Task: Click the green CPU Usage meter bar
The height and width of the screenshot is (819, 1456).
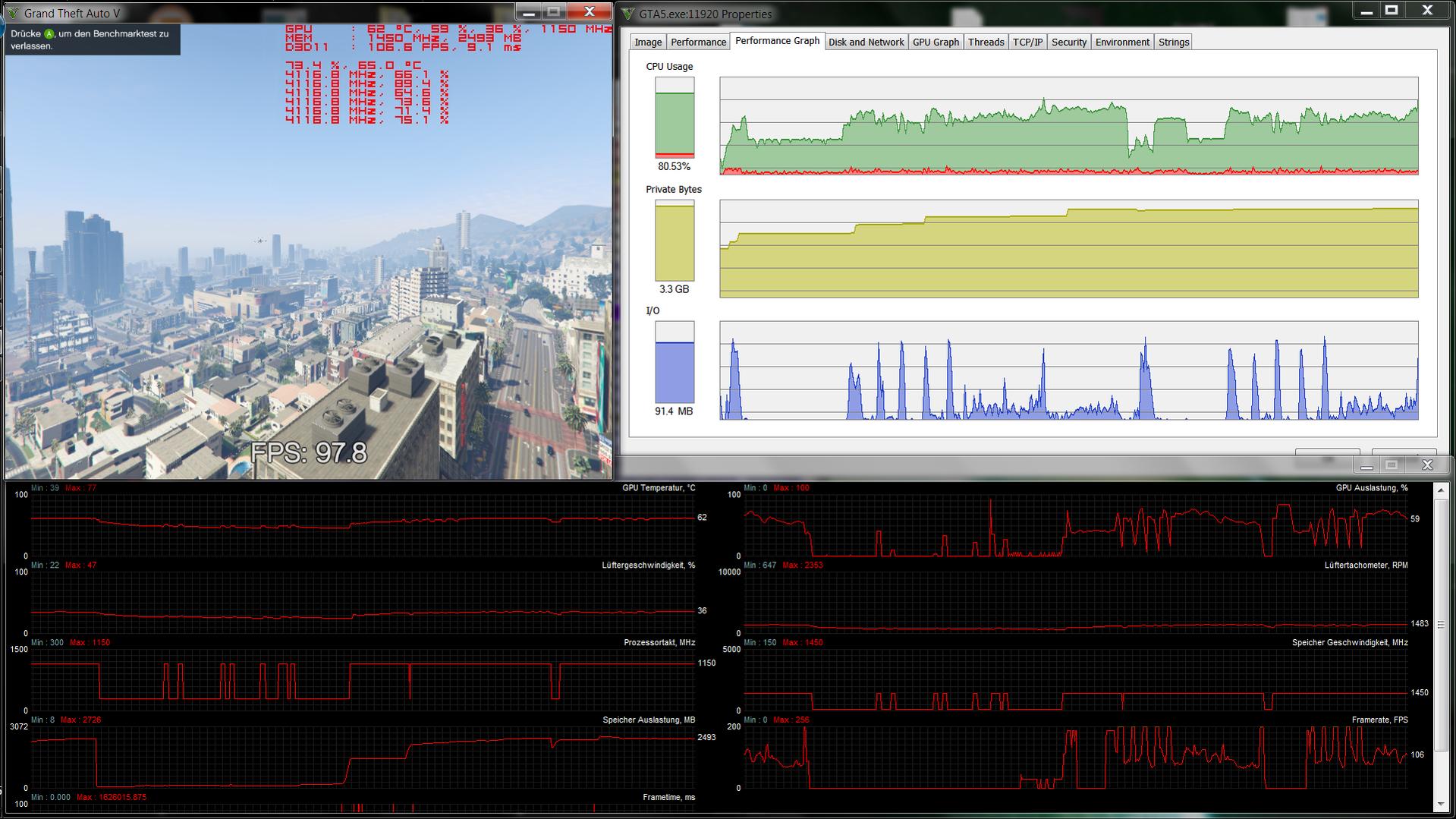Action: [x=675, y=117]
